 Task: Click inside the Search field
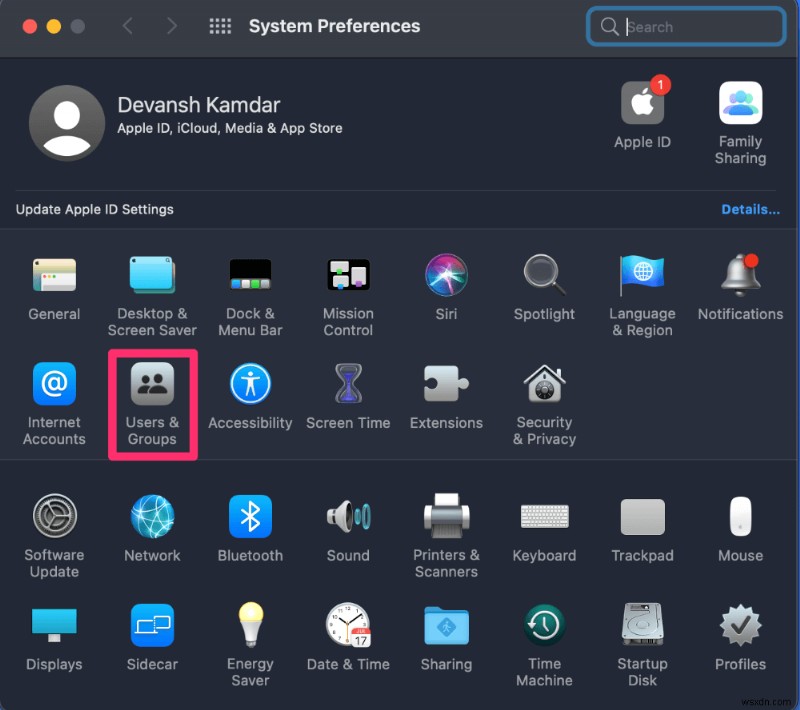tap(690, 27)
